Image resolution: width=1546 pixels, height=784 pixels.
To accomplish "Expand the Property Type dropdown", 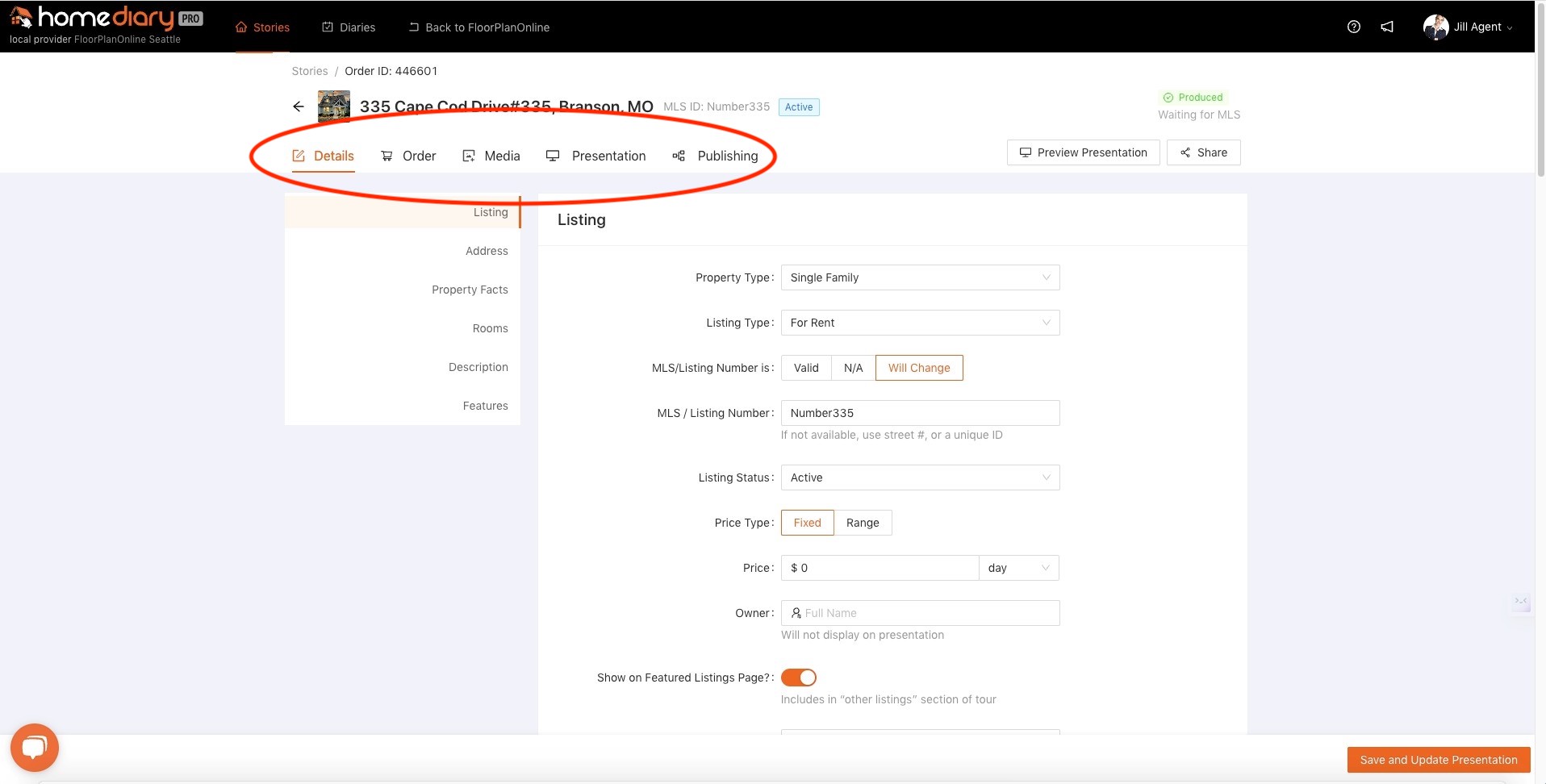I will [920, 277].
